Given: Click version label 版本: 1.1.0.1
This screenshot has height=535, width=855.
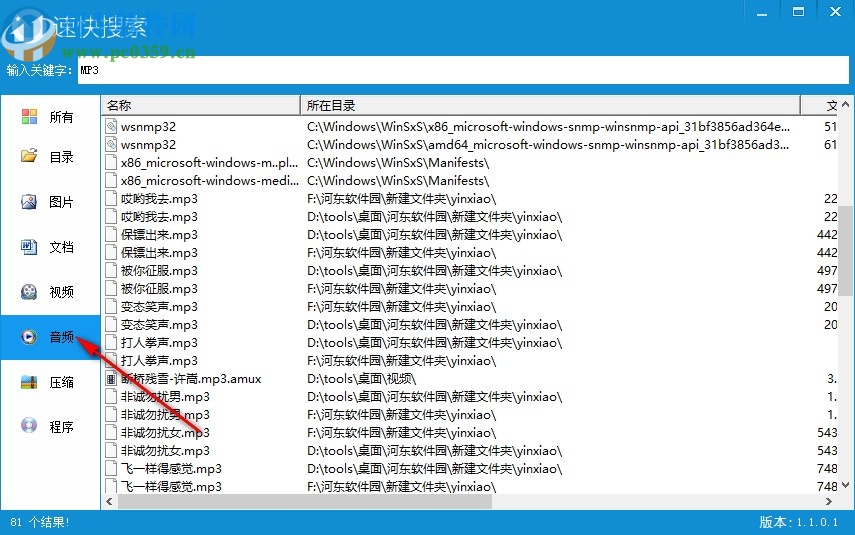Looking at the screenshot, I should 798,522.
